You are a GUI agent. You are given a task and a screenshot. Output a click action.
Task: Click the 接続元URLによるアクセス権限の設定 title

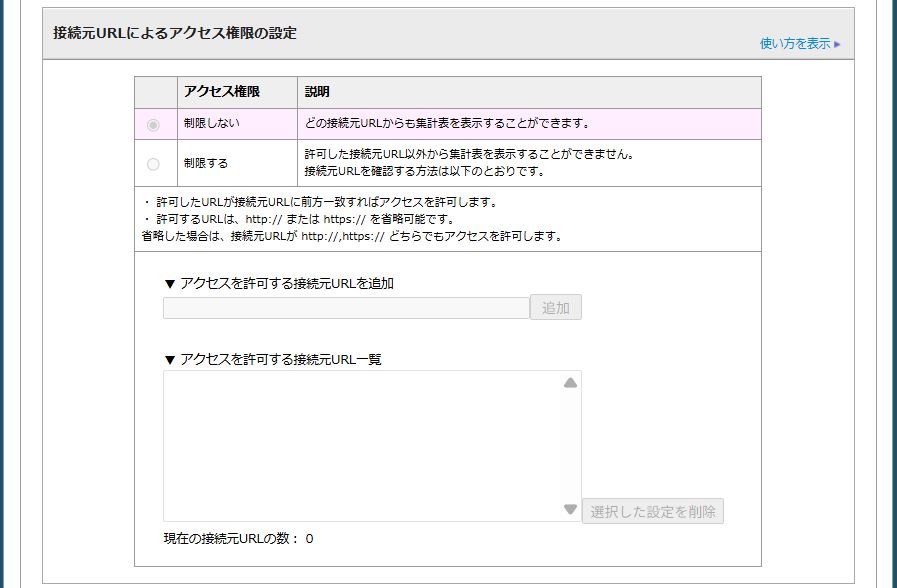coord(175,33)
